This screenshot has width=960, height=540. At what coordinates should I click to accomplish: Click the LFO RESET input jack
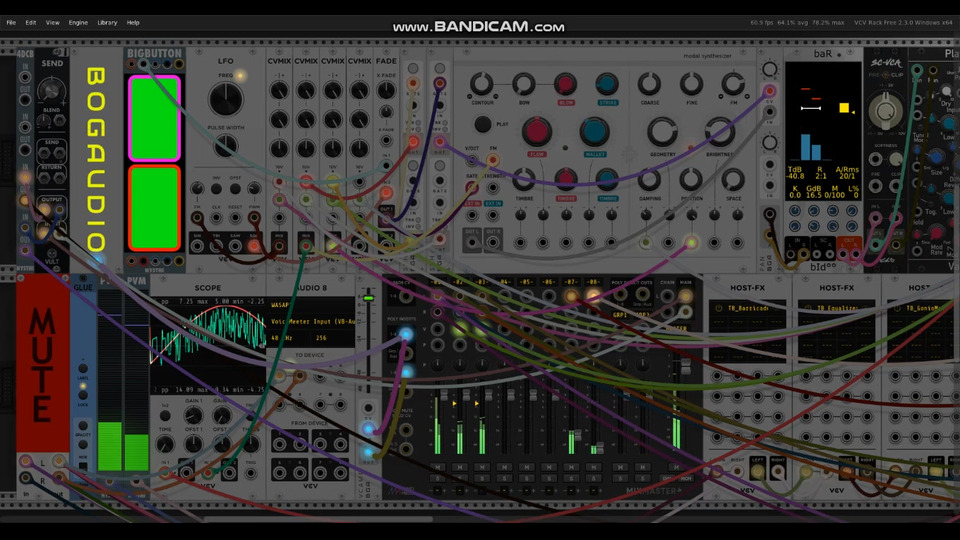click(x=235, y=217)
